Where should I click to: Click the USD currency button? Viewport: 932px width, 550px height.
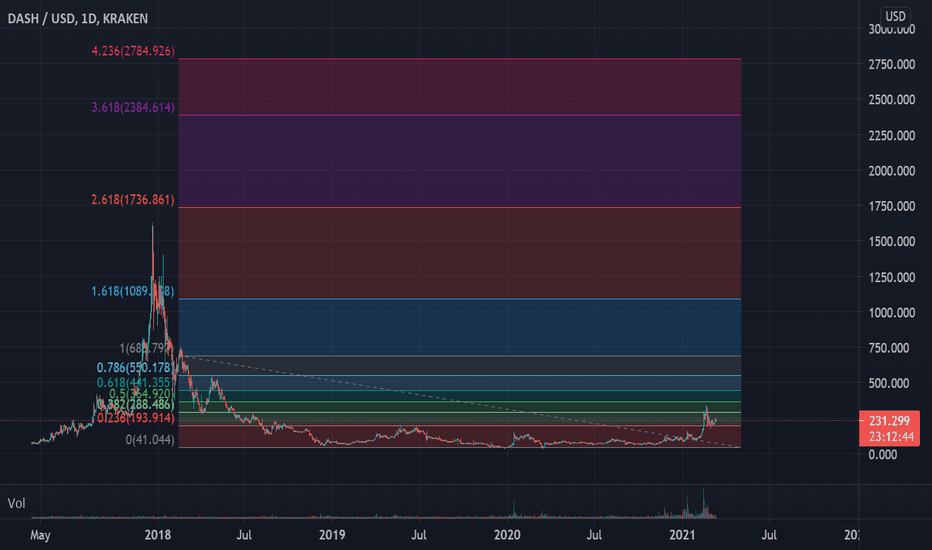click(895, 16)
